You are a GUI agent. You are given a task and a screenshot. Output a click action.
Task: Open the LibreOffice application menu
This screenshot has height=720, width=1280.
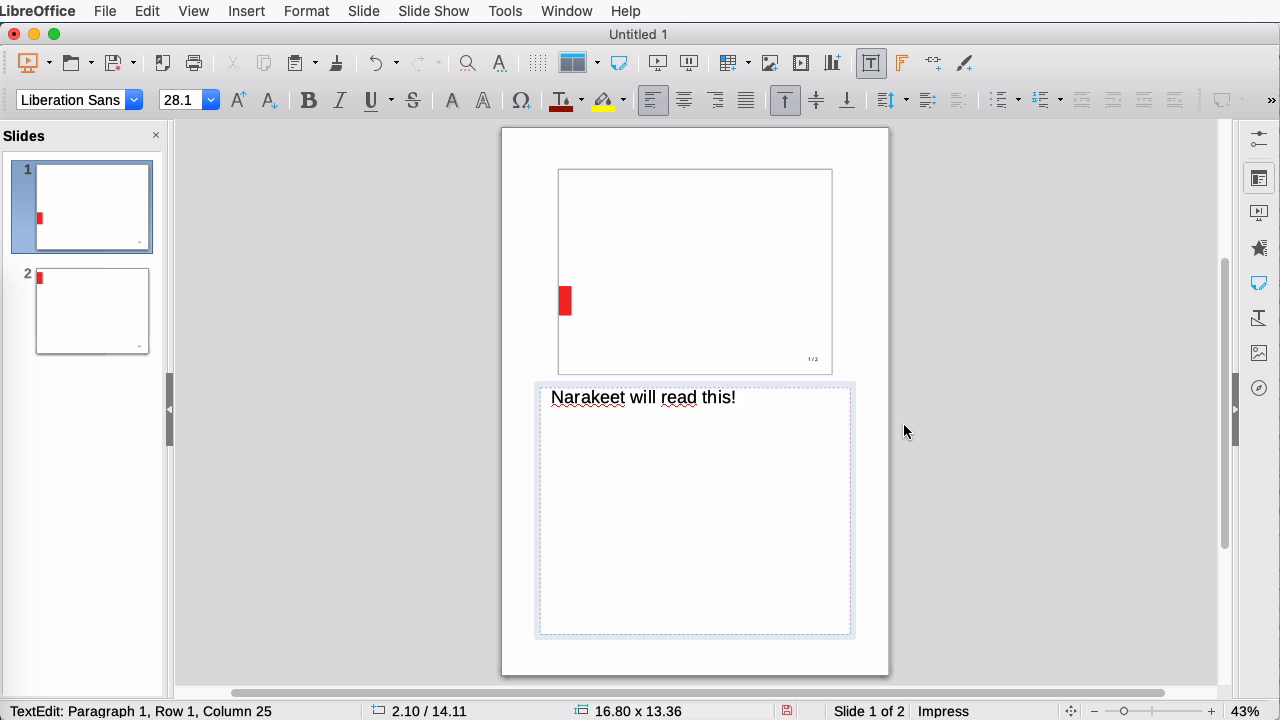[38, 11]
